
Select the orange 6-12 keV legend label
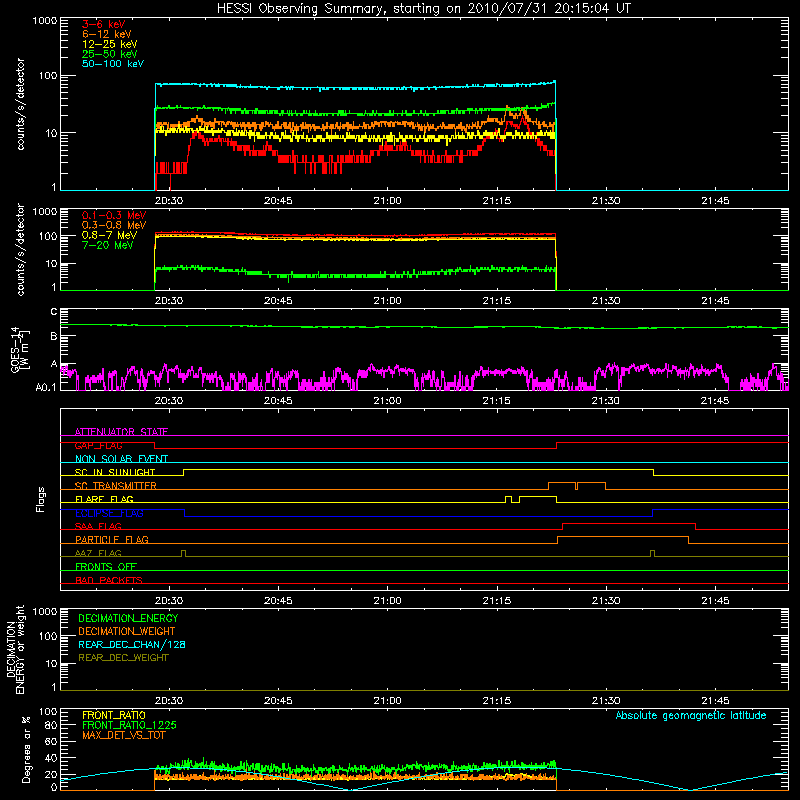click(x=107, y=34)
